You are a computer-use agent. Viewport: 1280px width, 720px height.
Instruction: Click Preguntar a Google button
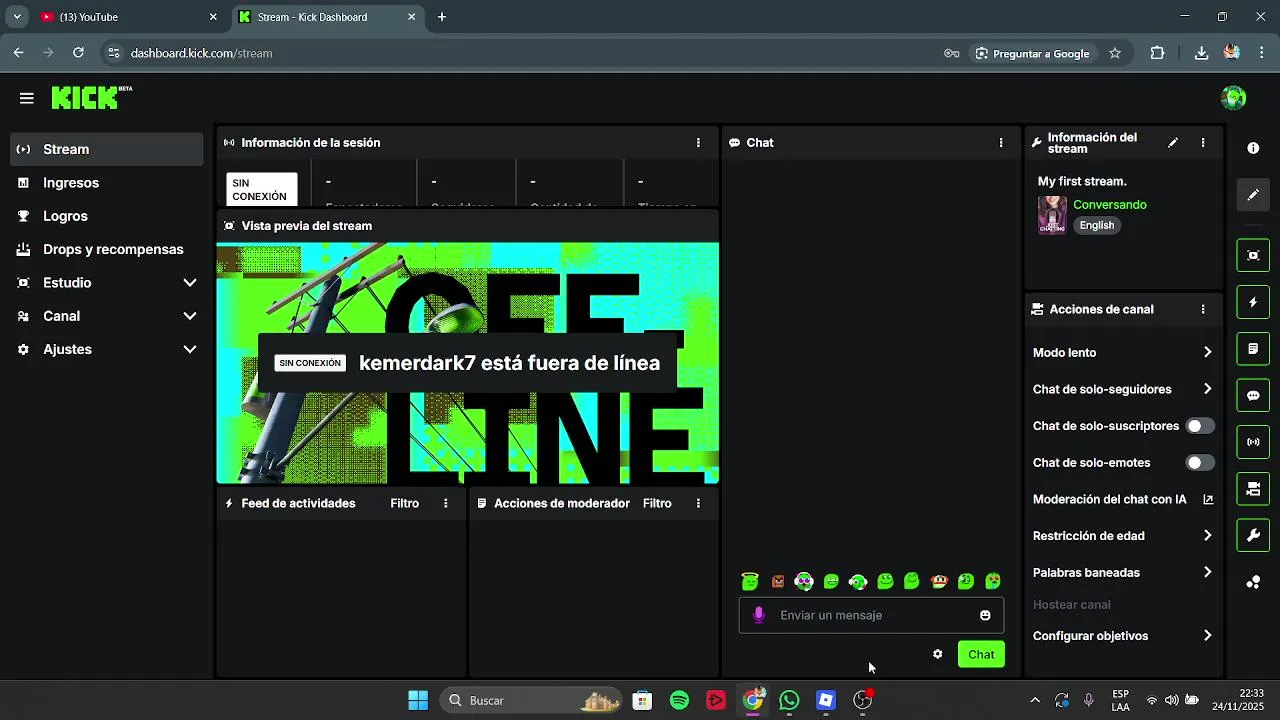1033,53
